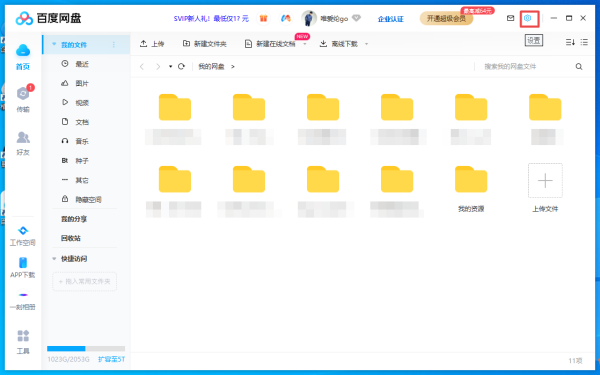The width and height of the screenshot is (600, 375).
Task: Open the sort order icon
Action: (x=570, y=42)
